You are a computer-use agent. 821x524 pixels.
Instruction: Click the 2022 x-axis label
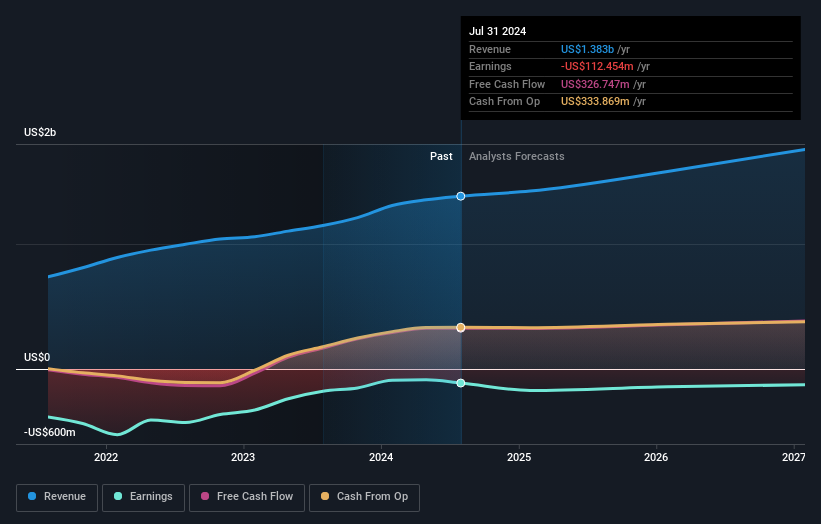[106, 458]
